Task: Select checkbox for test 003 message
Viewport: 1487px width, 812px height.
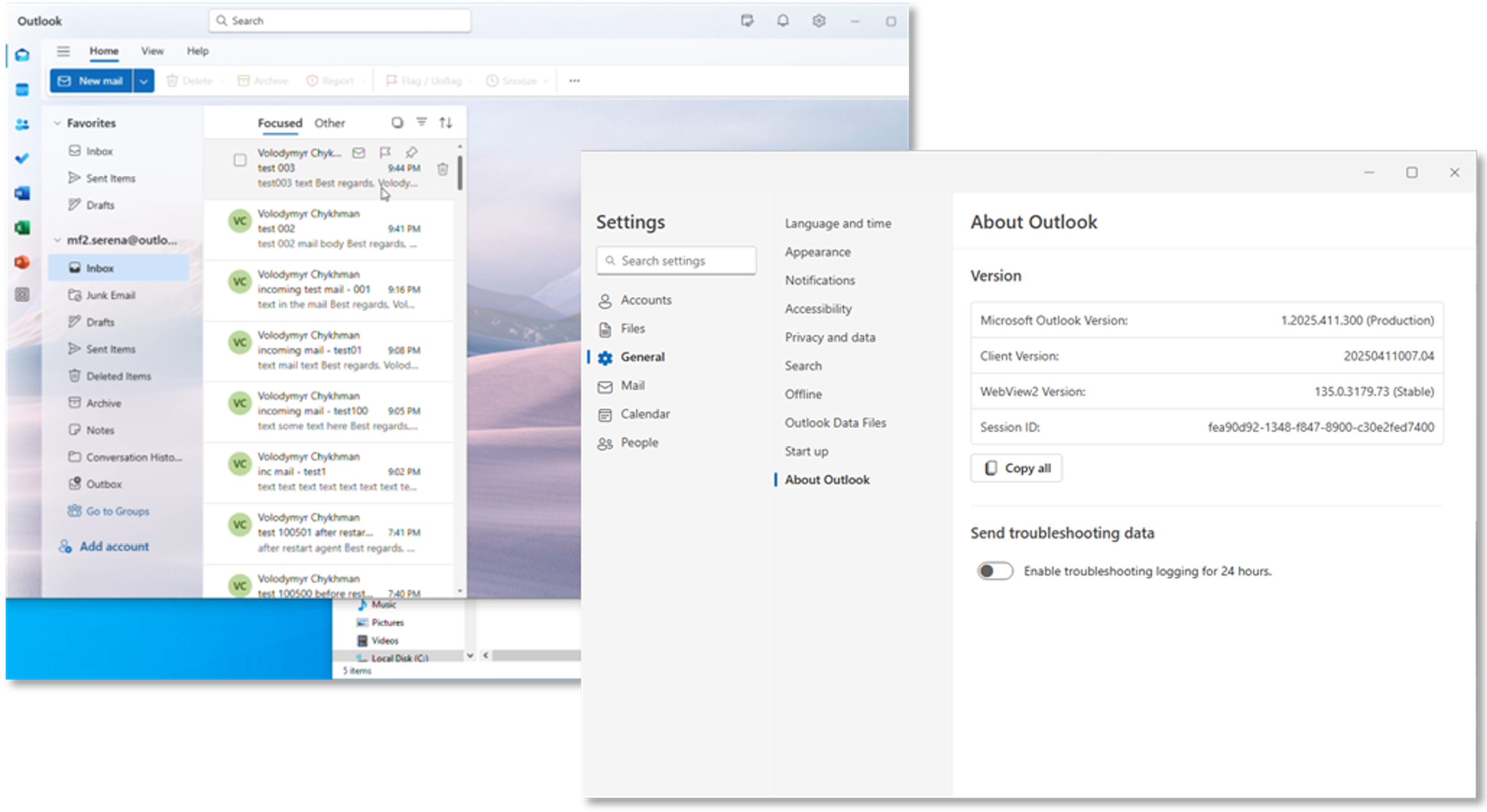Action: coord(240,160)
